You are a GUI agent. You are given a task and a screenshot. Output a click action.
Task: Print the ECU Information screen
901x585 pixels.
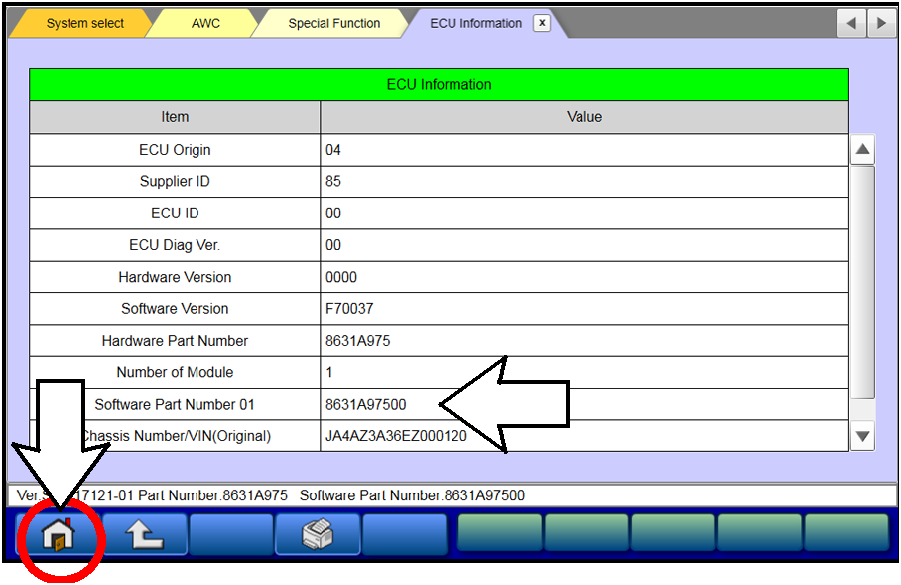pyautogui.click(x=317, y=534)
